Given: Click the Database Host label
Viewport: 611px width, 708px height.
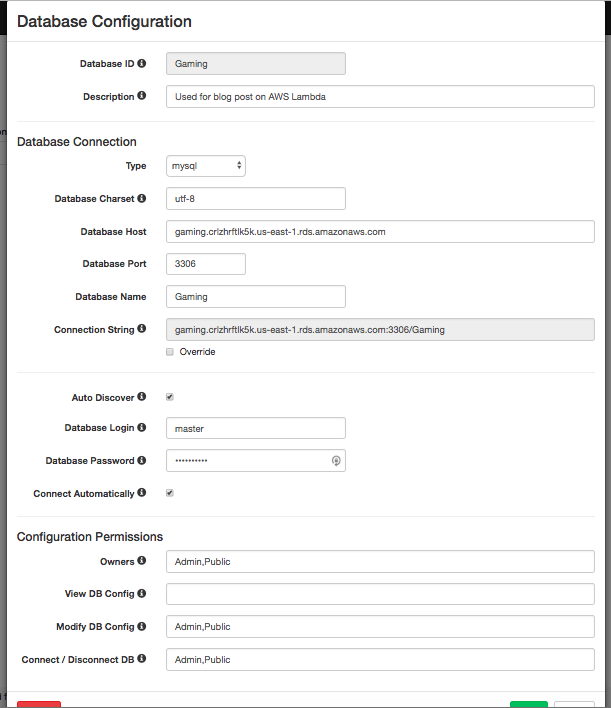Looking at the screenshot, I should pos(113,232).
